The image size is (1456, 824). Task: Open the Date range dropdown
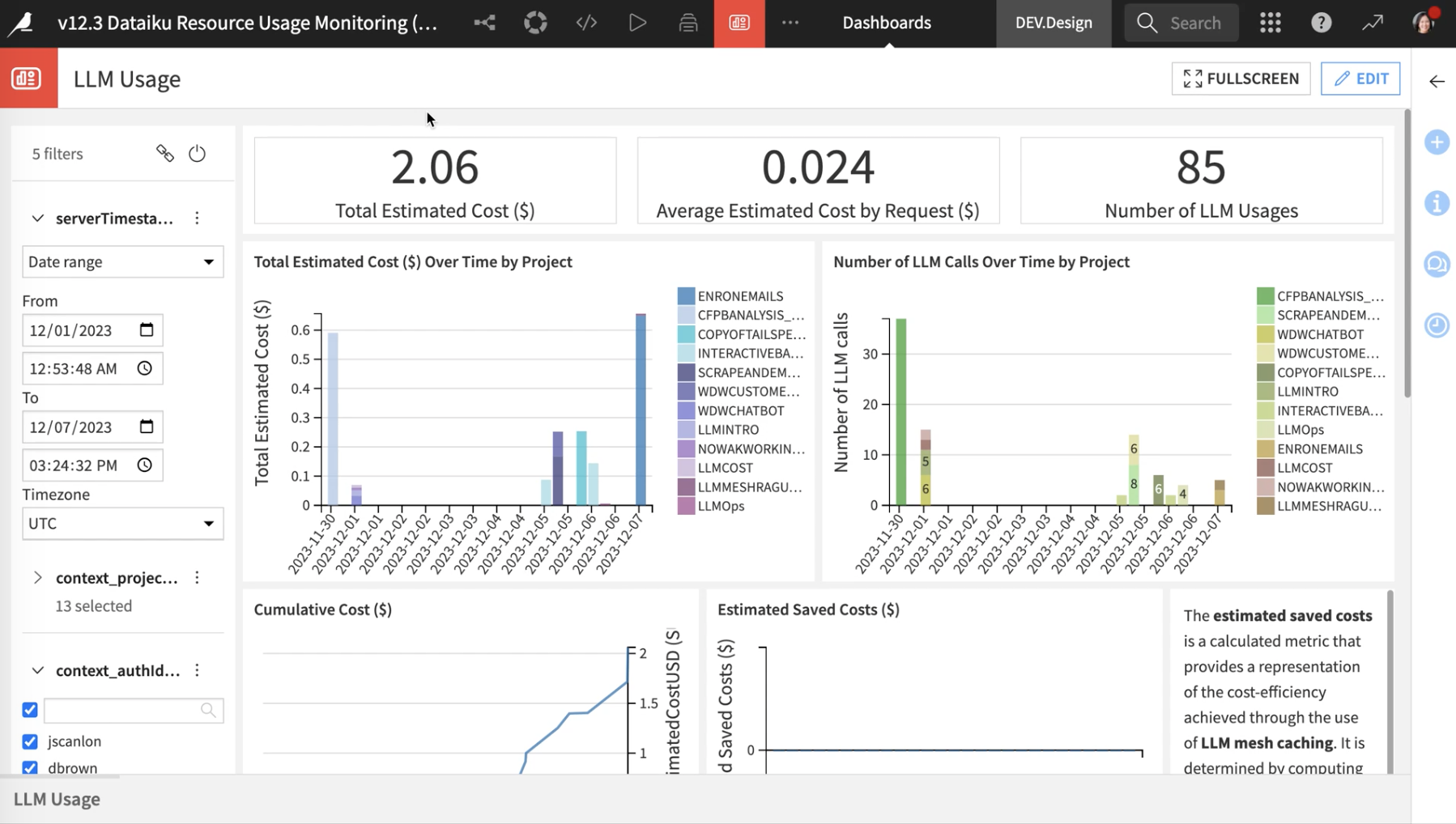click(122, 261)
